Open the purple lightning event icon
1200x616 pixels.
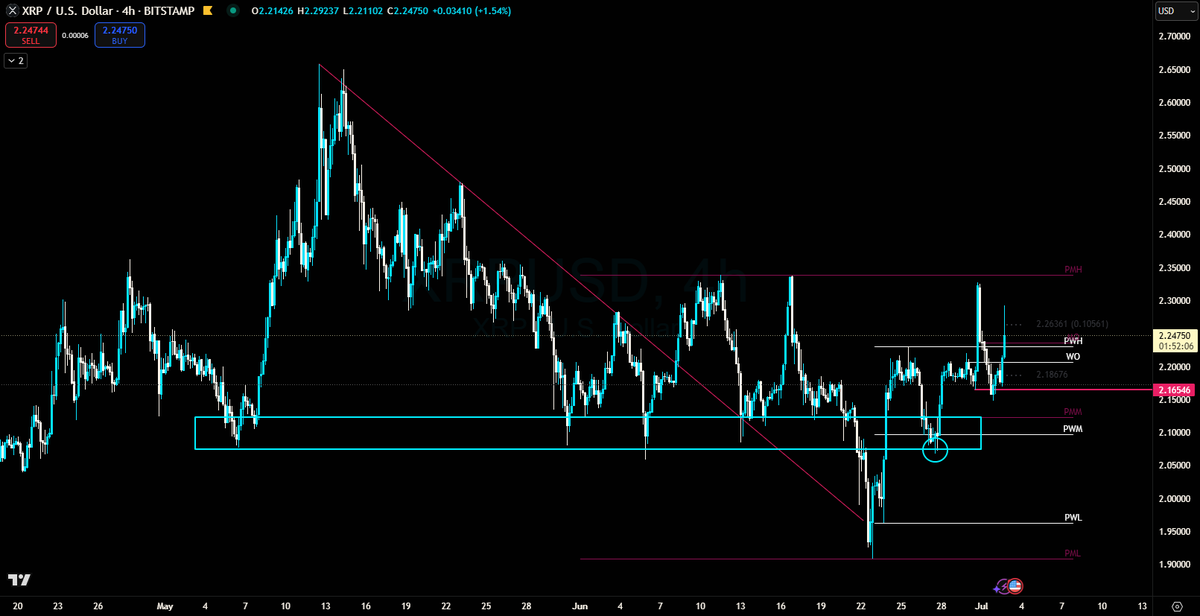pos(1001,587)
